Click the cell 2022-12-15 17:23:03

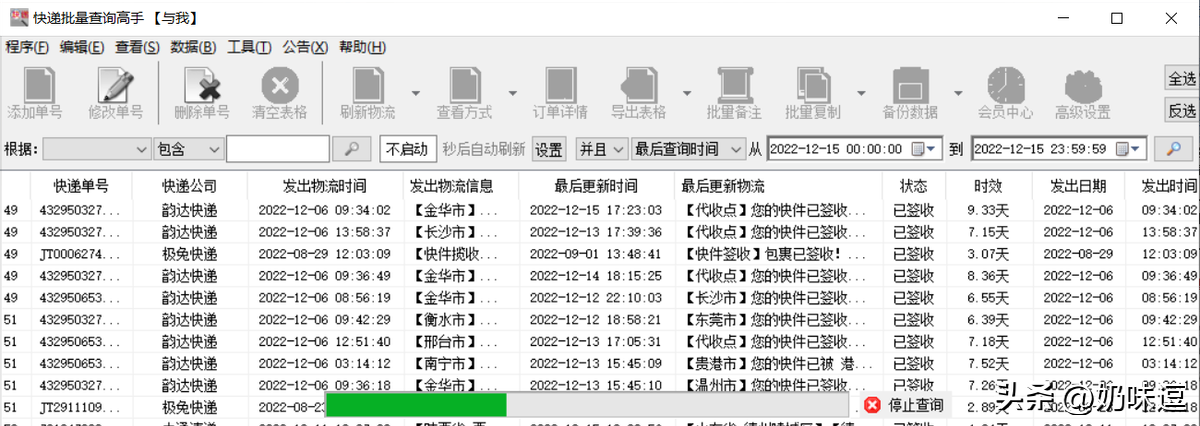(595, 210)
